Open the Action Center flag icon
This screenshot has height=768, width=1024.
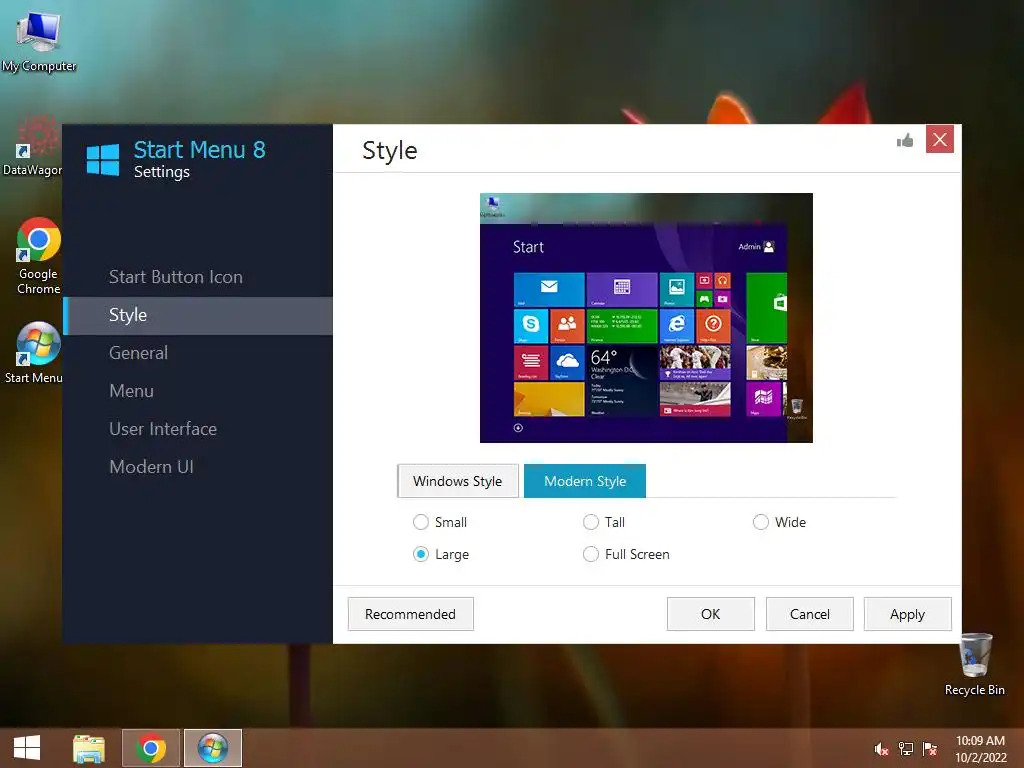930,749
